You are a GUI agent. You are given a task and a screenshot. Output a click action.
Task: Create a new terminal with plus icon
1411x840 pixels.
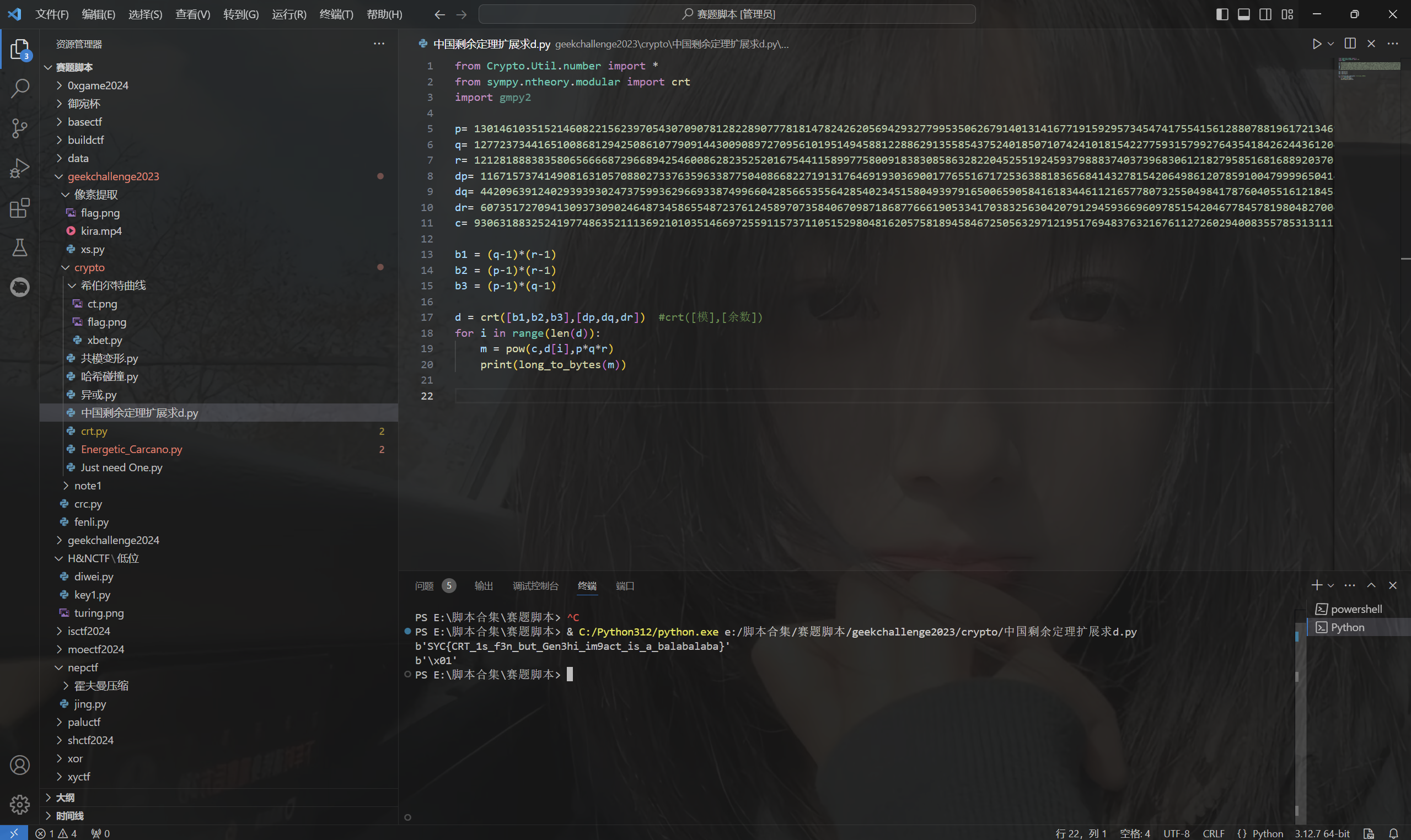click(1317, 585)
